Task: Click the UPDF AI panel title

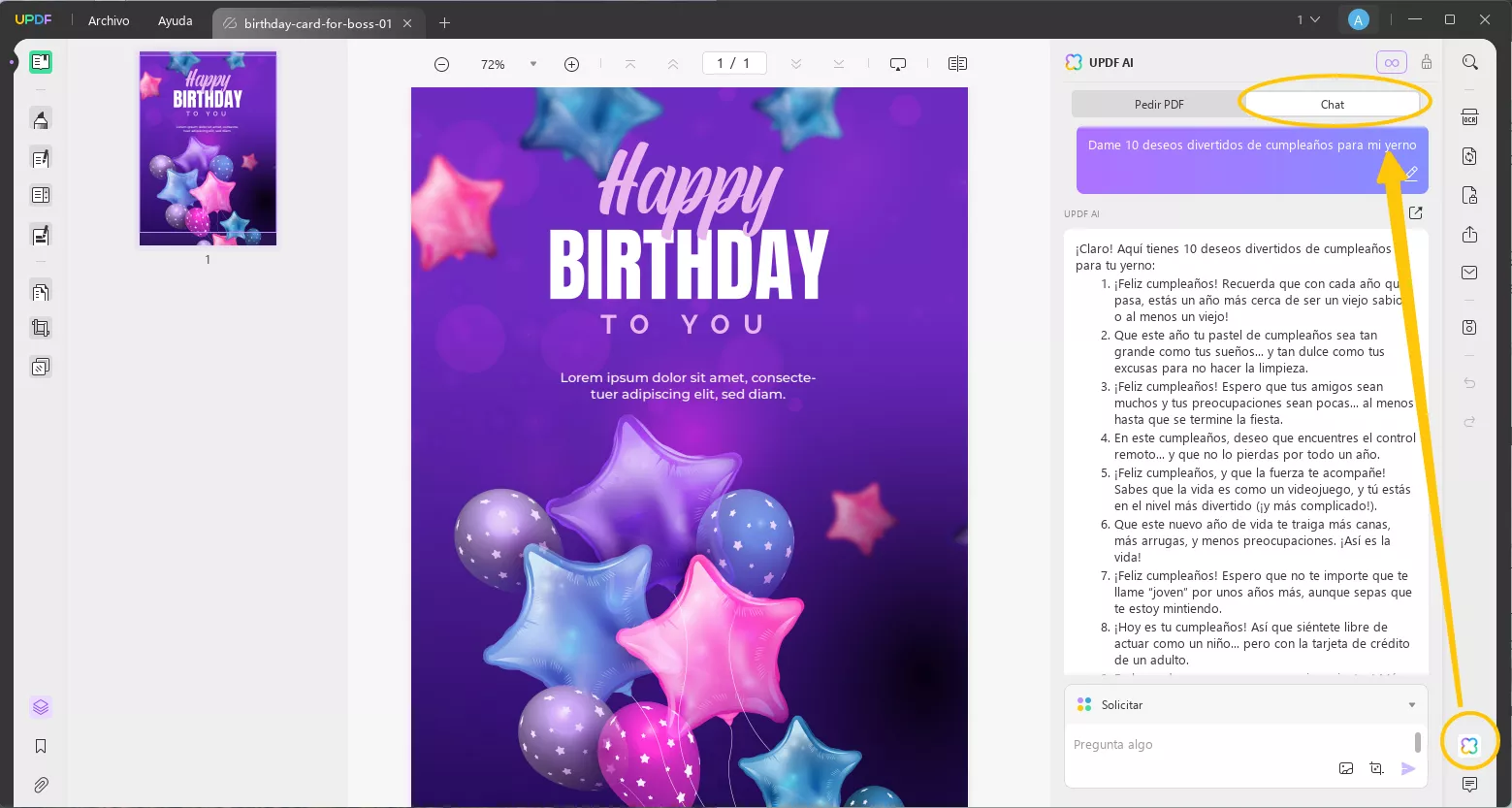Action: click(1110, 62)
